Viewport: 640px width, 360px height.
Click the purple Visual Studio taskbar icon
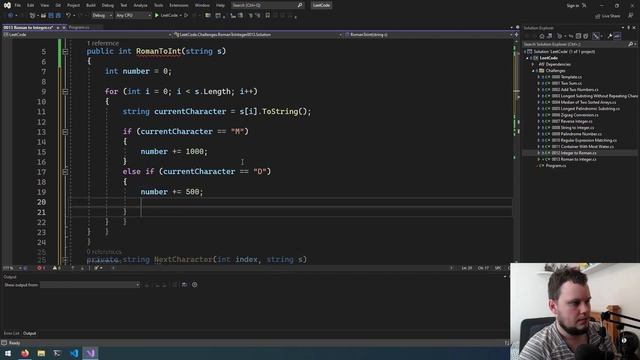click(91, 353)
